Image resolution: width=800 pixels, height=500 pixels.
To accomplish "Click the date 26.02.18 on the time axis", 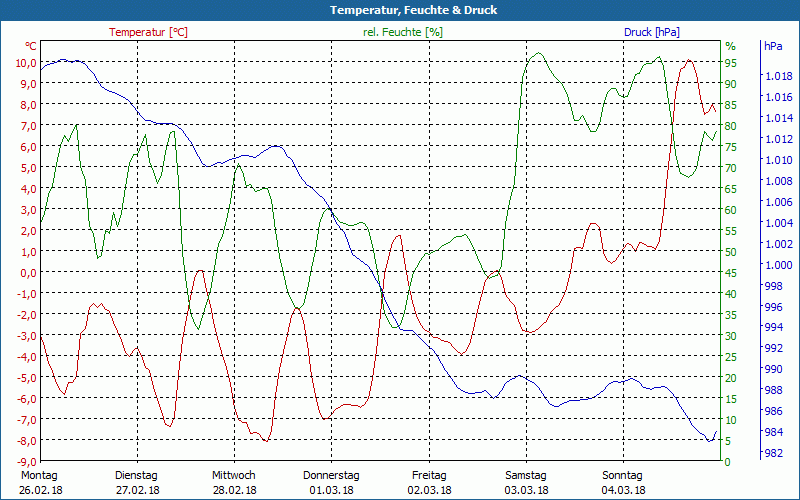I will 40,490.
